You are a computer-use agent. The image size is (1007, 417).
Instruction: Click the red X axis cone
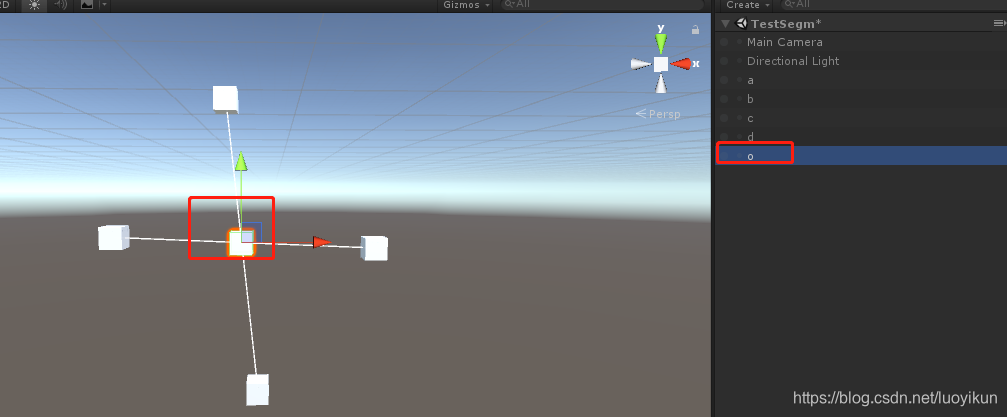coord(681,64)
